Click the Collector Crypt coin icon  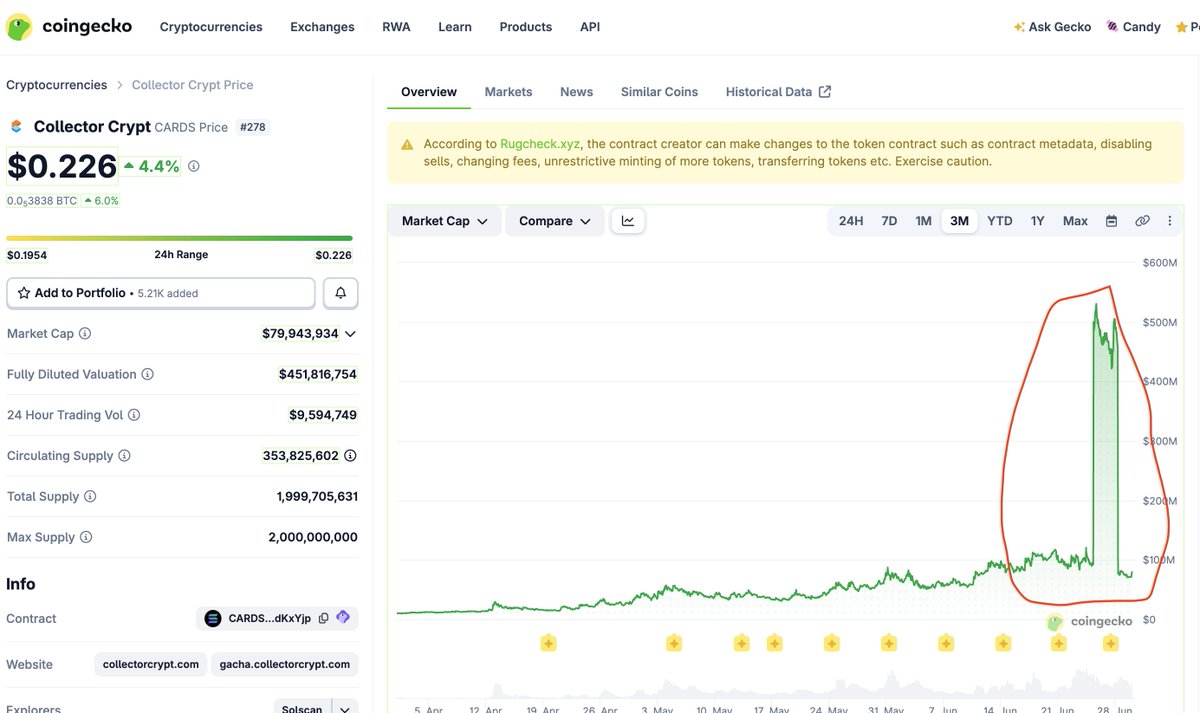click(16, 127)
